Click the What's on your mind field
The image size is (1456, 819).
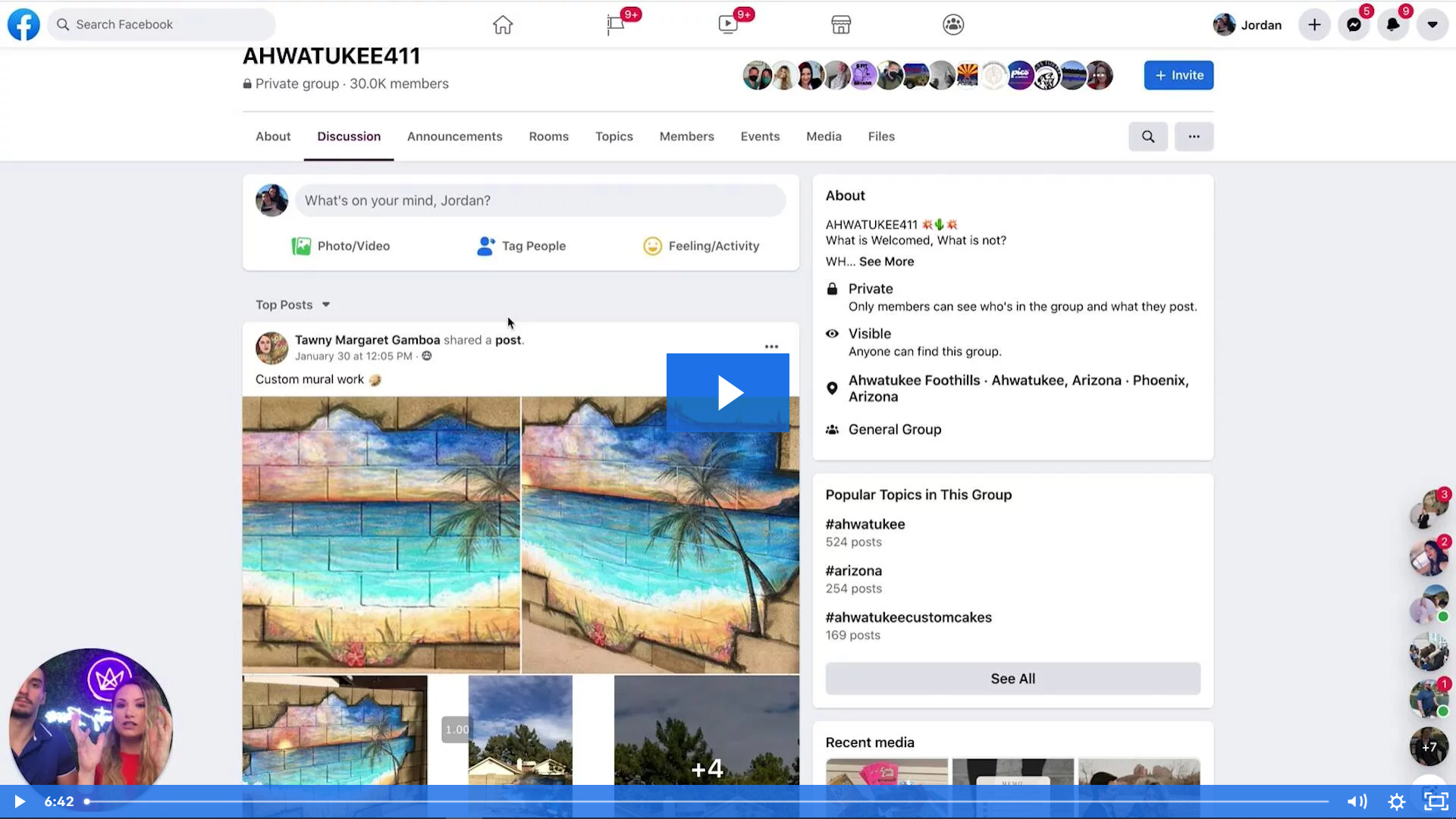pyautogui.click(x=540, y=201)
